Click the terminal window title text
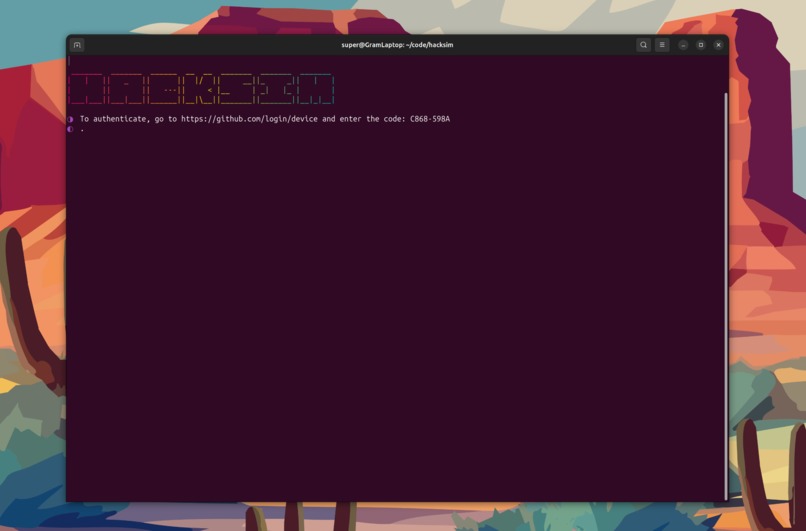 tap(397, 45)
